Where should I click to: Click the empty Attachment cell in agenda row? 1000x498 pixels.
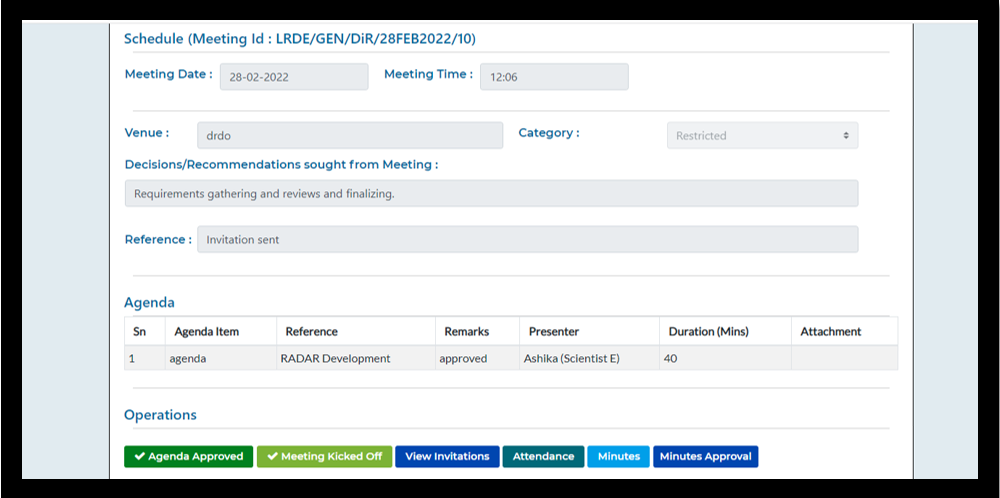(x=843, y=359)
